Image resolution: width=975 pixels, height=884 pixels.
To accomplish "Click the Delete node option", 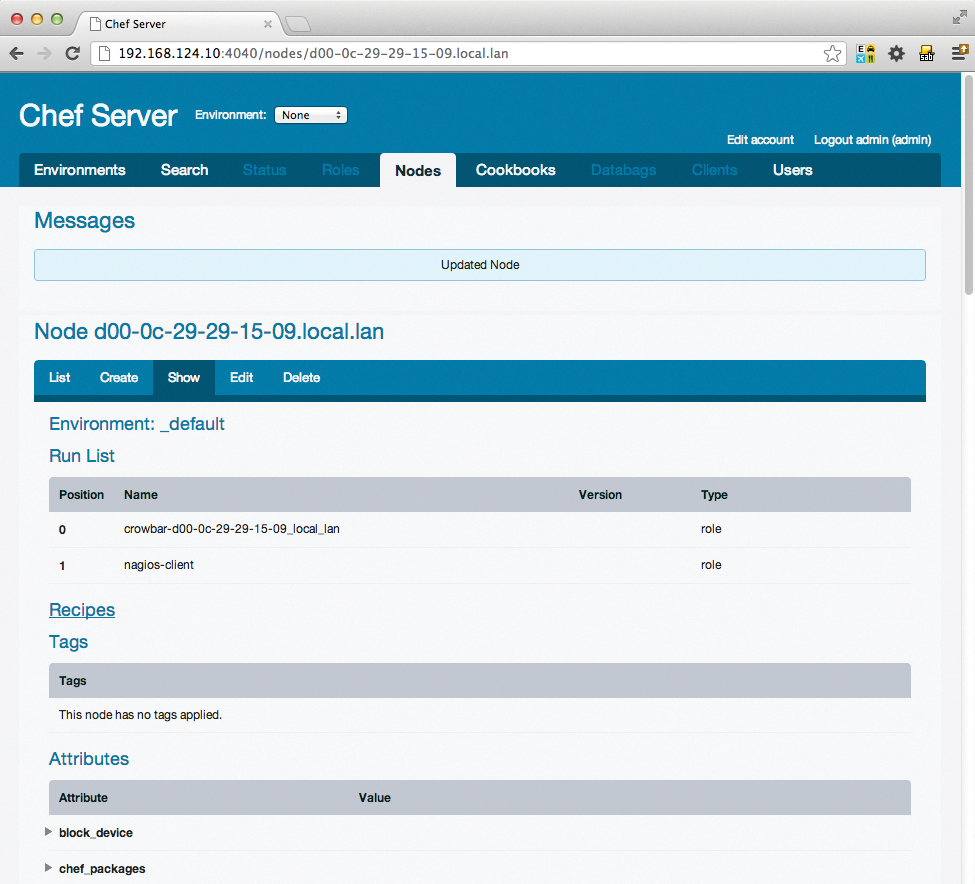I will [x=301, y=378].
